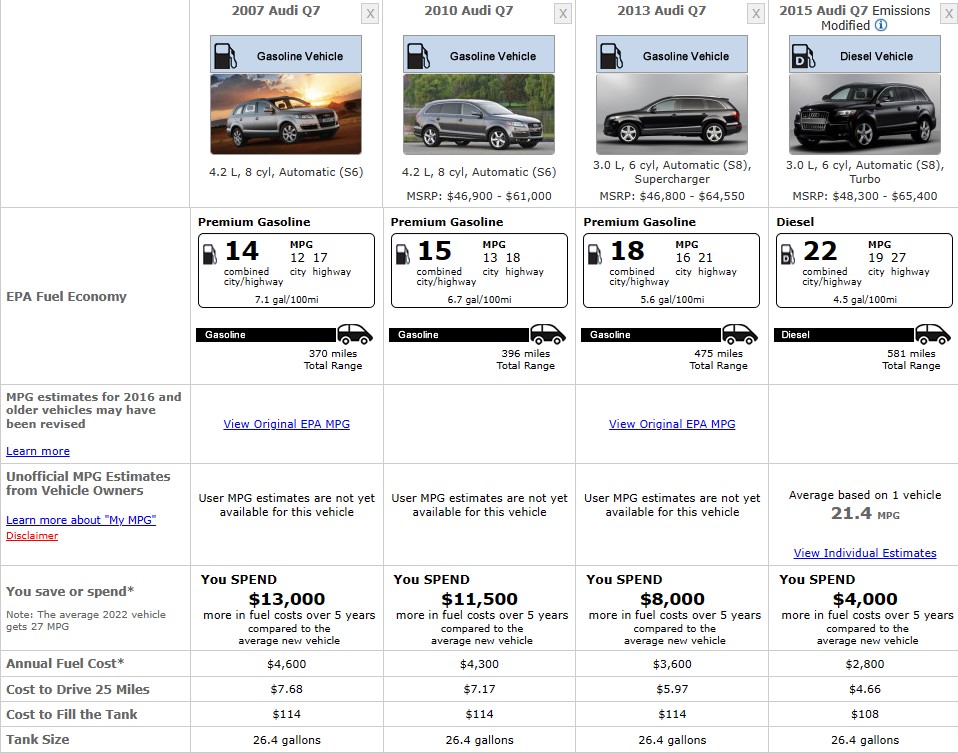The height and width of the screenshot is (753, 958).
Task: Click $2,800 annual fuel cost
Action: (x=865, y=664)
